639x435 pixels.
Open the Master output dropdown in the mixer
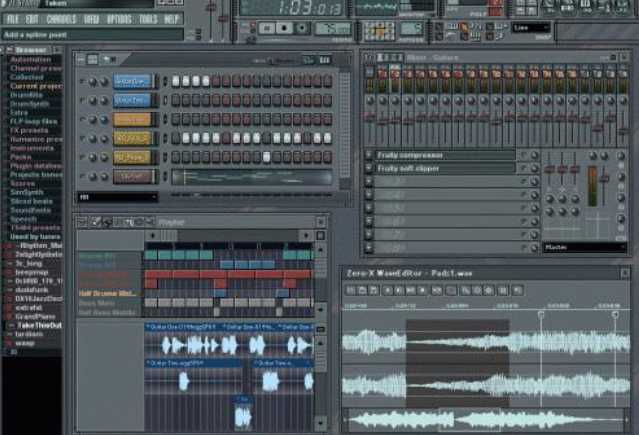click(584, 247)
